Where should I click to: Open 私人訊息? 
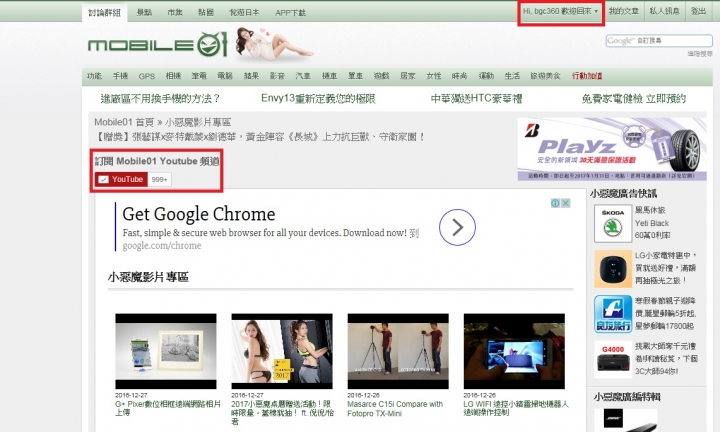664,11
